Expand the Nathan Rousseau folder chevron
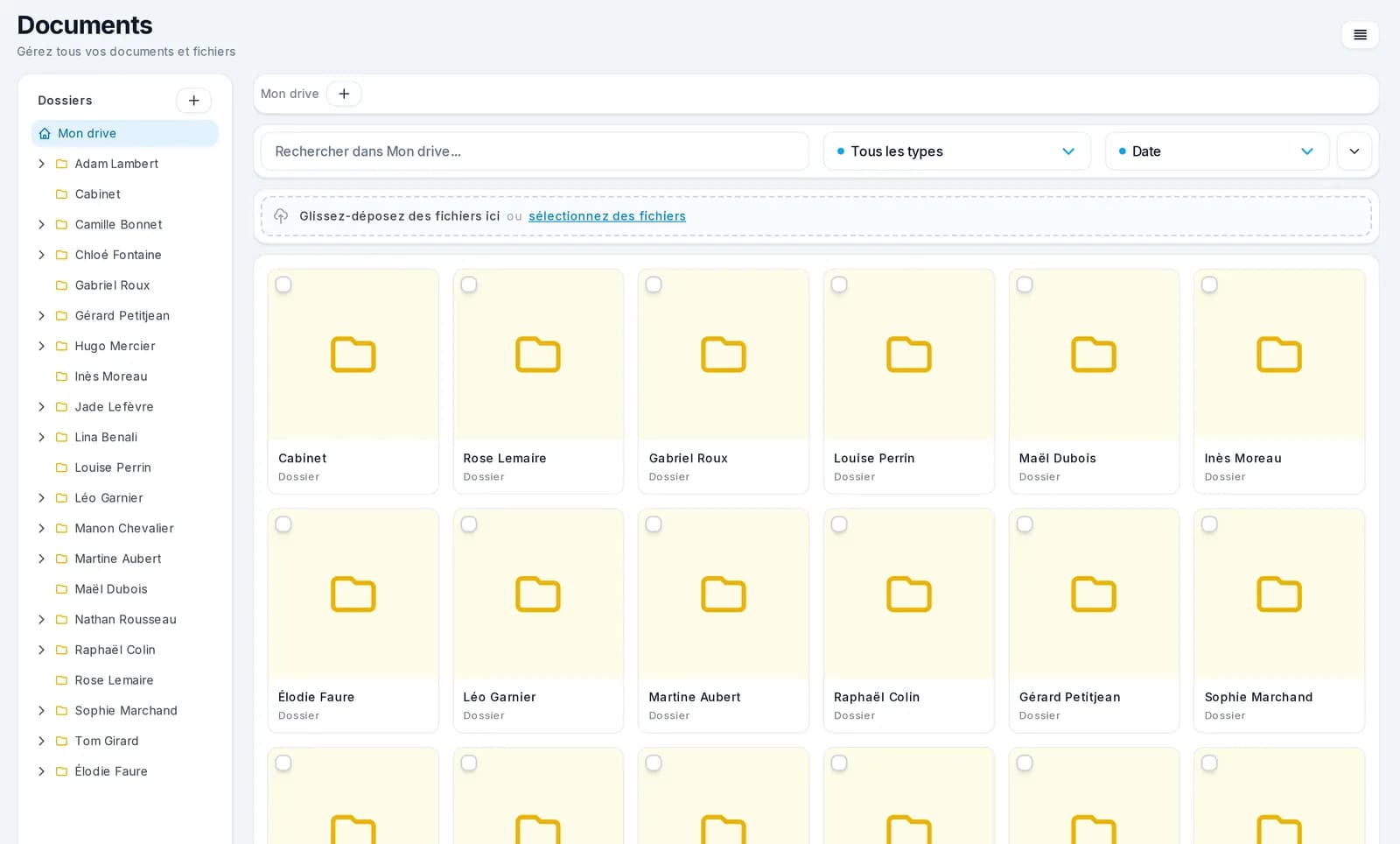This screenshot has width=1400, height=844. (41, 620)
